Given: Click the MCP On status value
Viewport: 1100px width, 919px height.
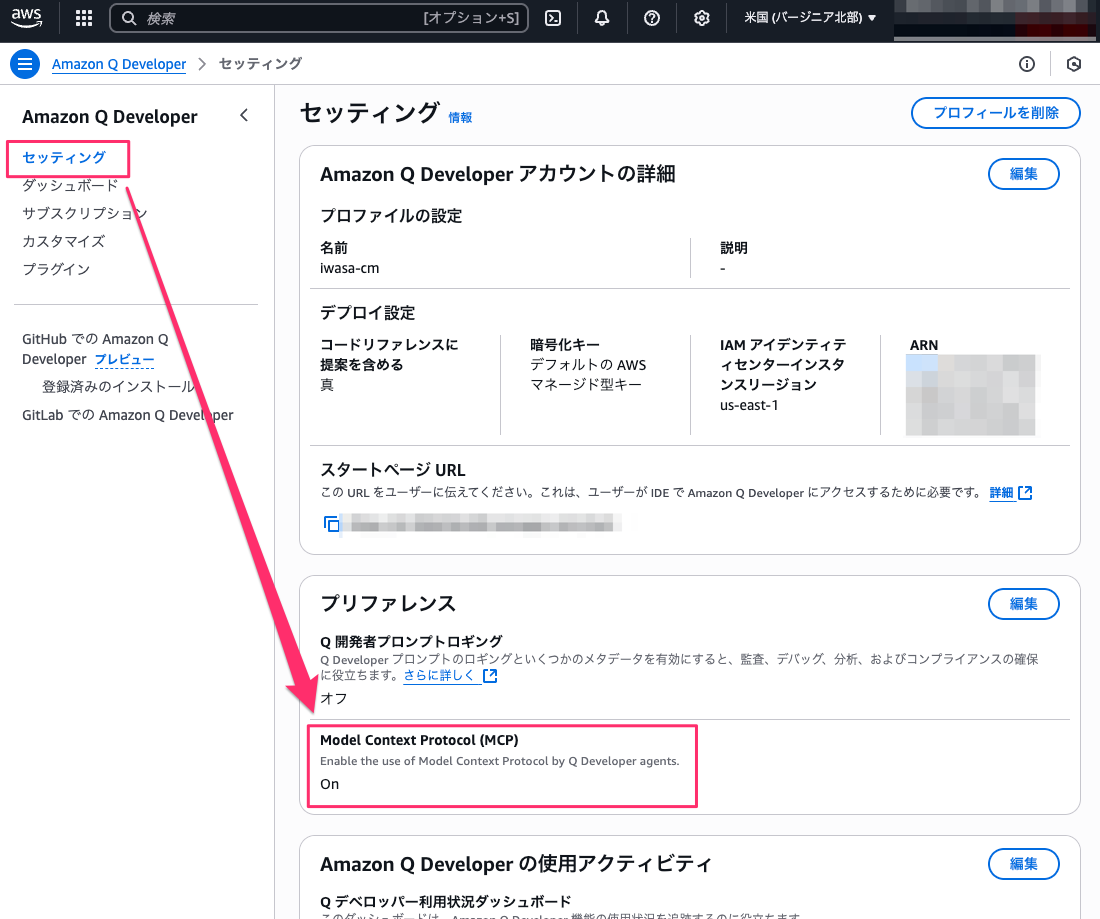Looking at the screenshot, I should 329,784.
